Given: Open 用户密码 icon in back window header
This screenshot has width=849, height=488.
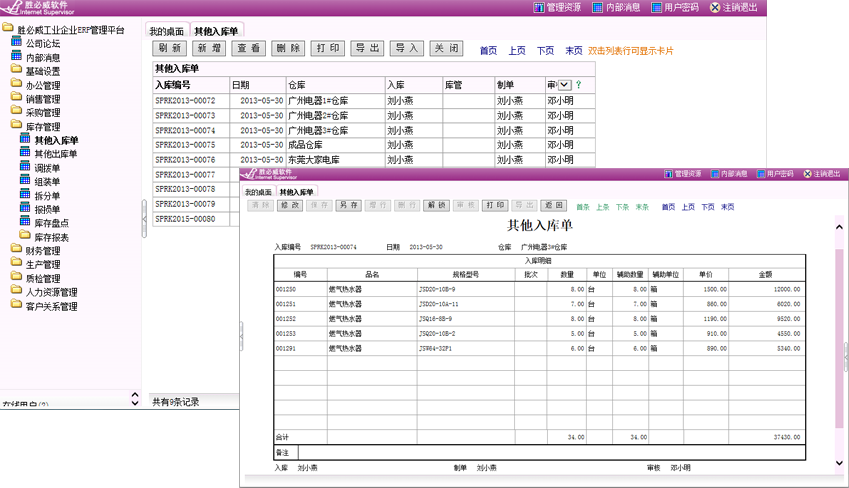Looking at the screenshot, I should pos(656,8).
